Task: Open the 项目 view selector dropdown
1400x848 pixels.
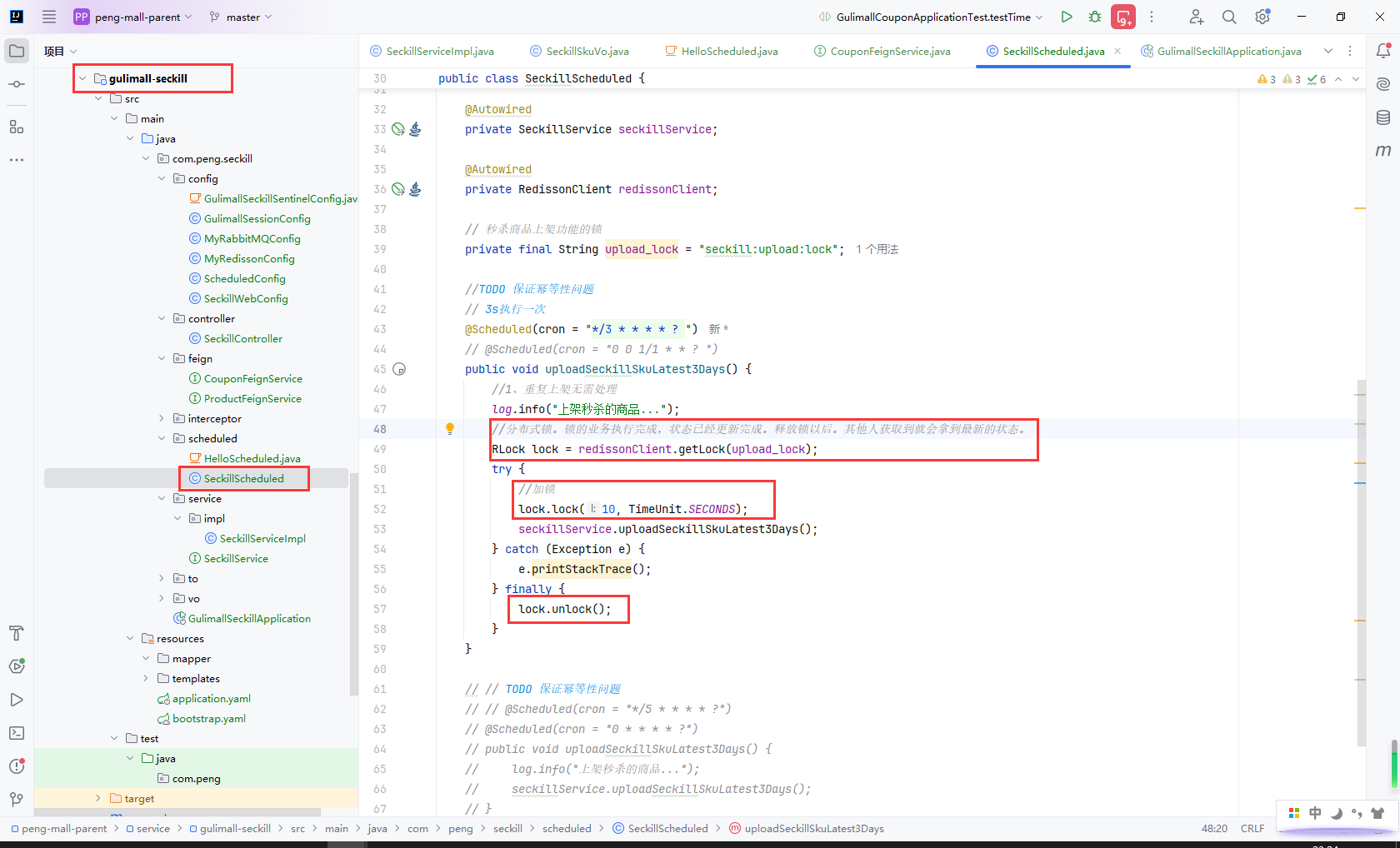Action: 60,51
